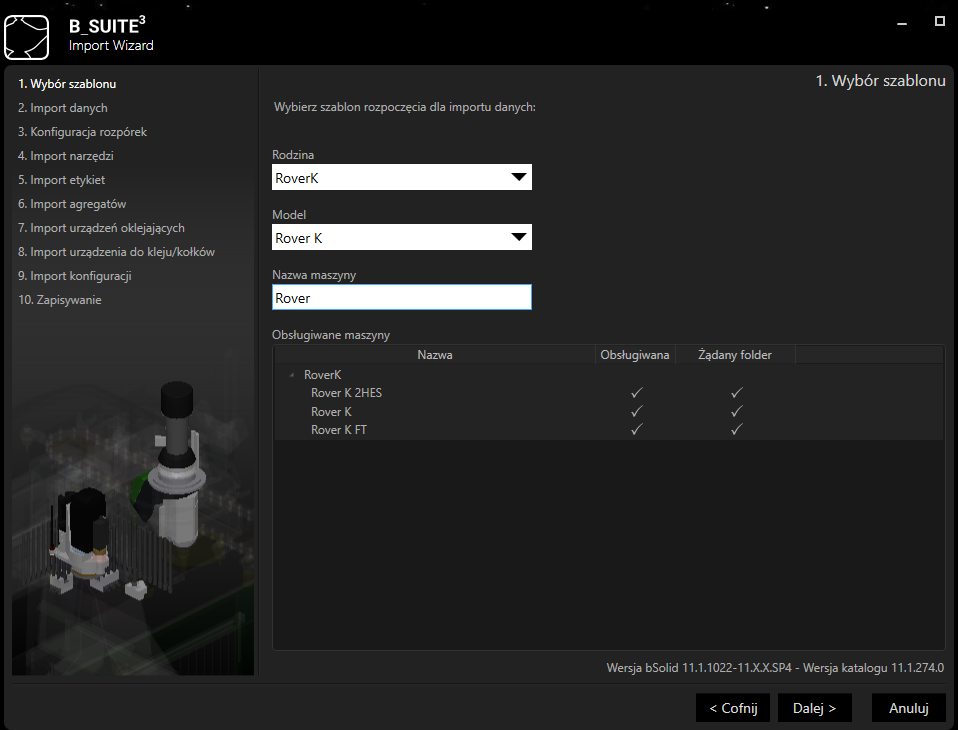This screenshot has height=730, width=958.
Task: Click the 'Wybierz szablon rozpoczęcia' instruction text
Action: tap(404, 107)
